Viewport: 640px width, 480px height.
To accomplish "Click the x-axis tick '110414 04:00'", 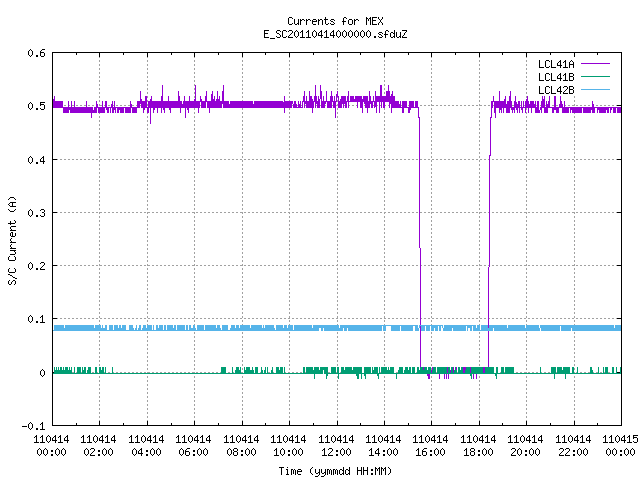I will [x=146, y=446].
